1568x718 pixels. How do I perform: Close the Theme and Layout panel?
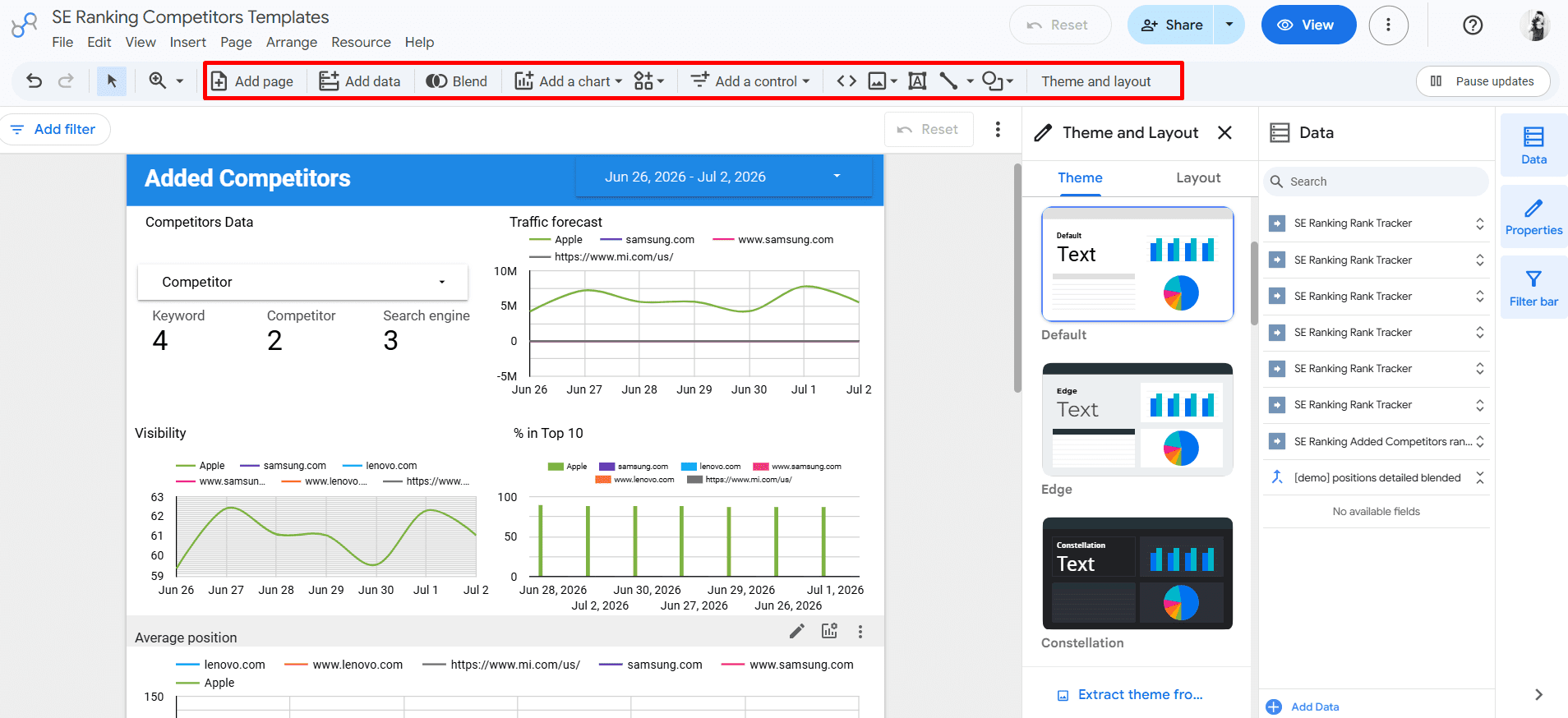point(1224,132)
